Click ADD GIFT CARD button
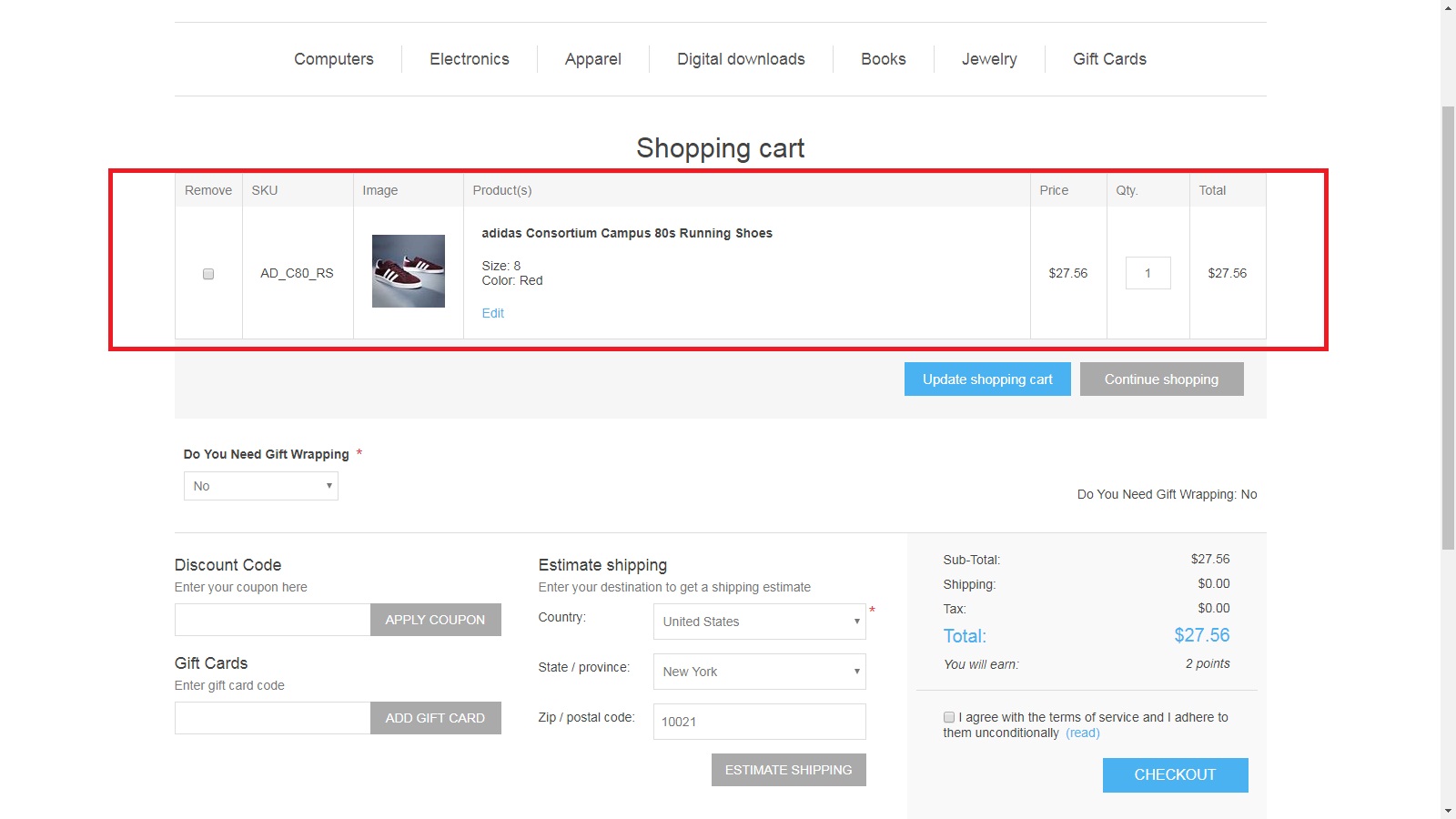 click(435, 718)
